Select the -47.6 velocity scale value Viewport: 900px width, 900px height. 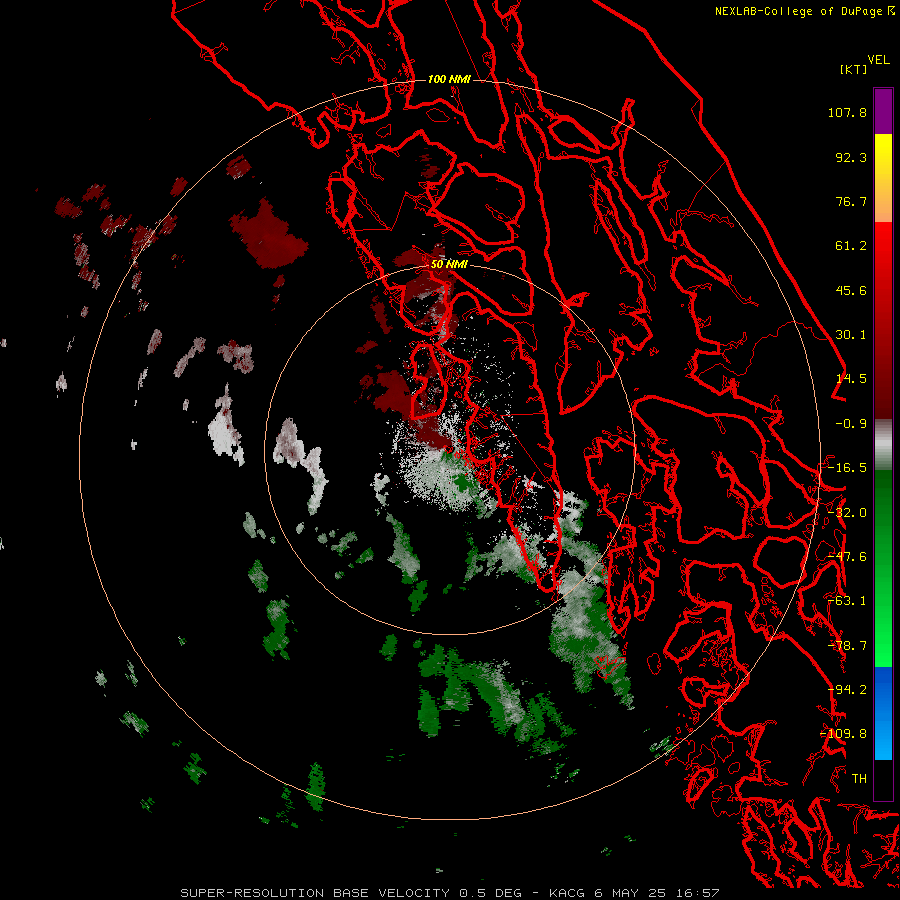point(847,557)
